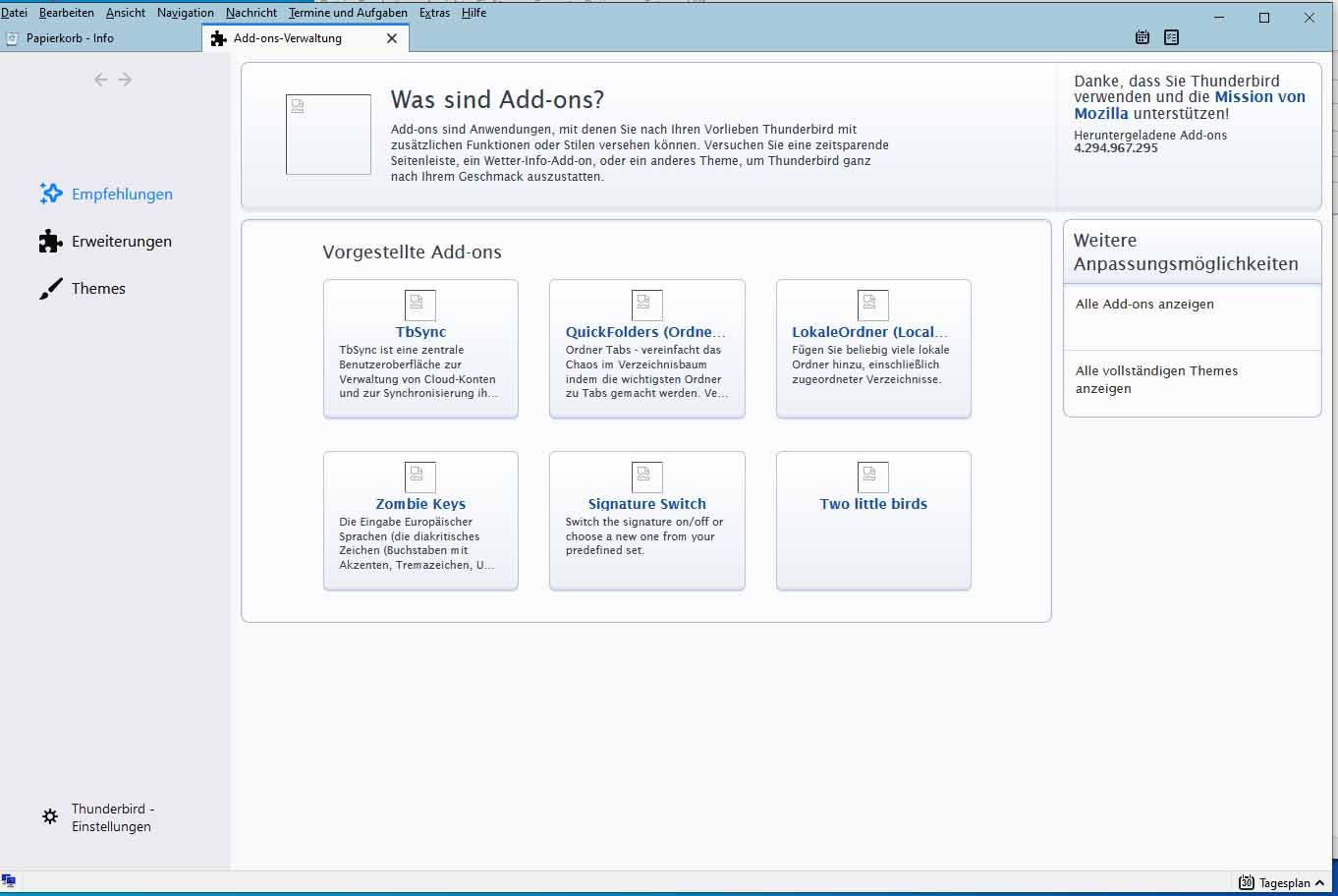Click the Two little birds add-on icon
This screenshot has height=896, width=1338.
click(873, 476)
